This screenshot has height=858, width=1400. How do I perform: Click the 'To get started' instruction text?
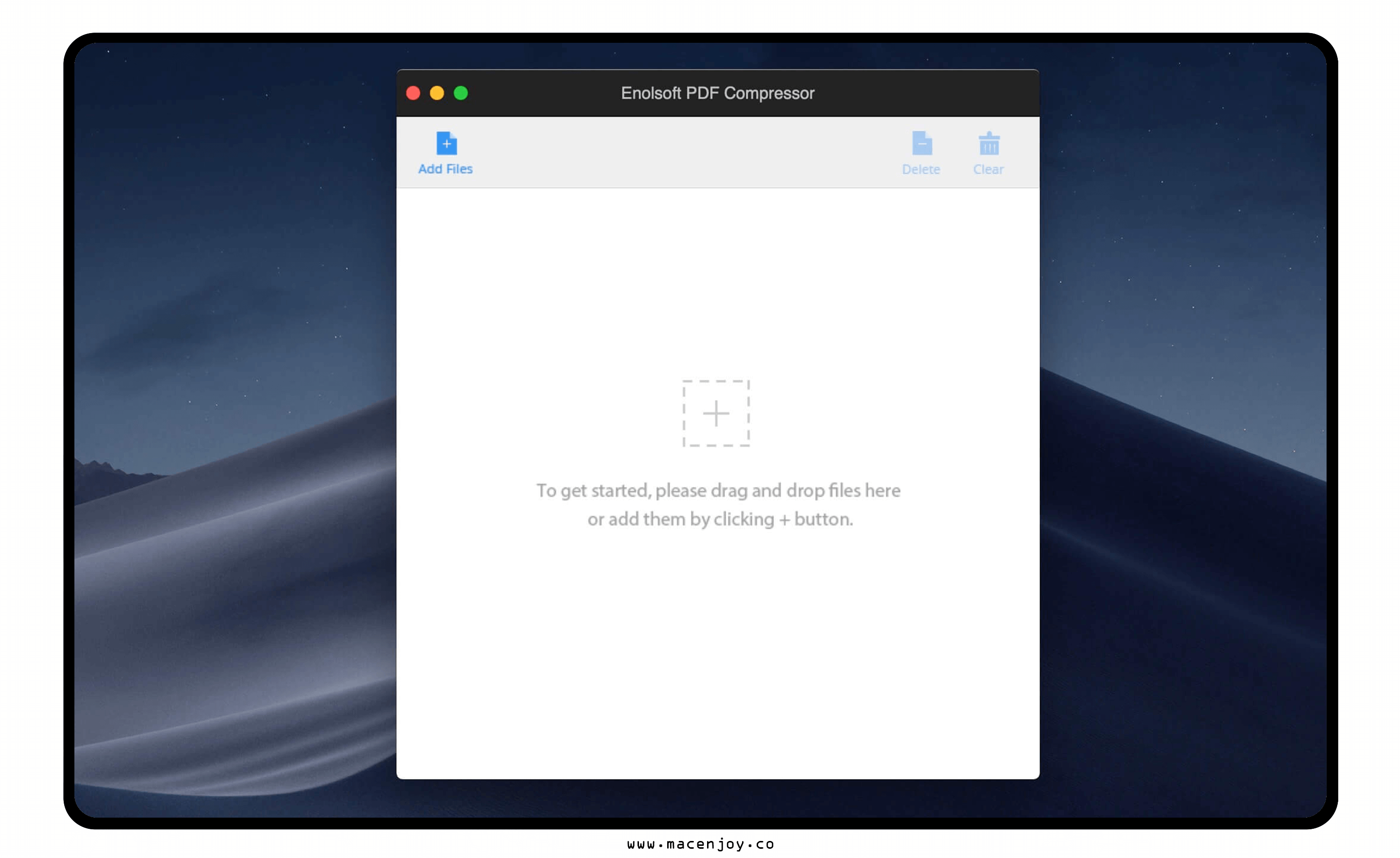click(719, 504)
